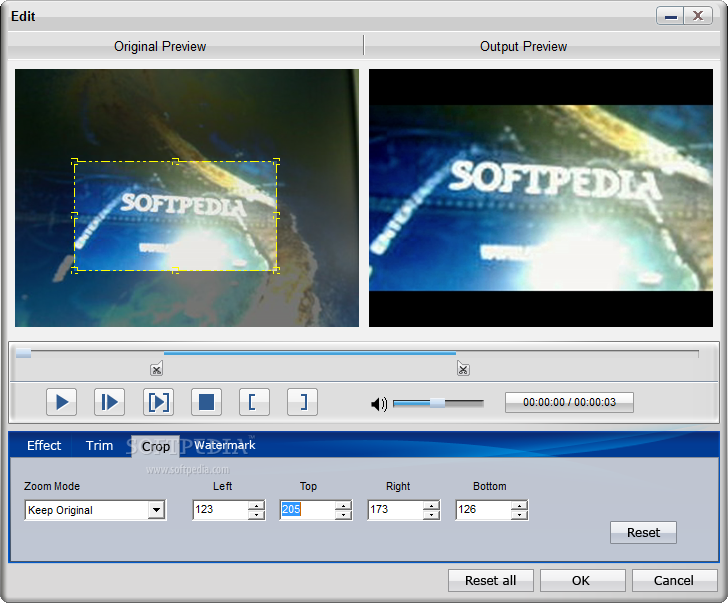
Task: Switch to the Trim tab
Action: pos(99,446)
